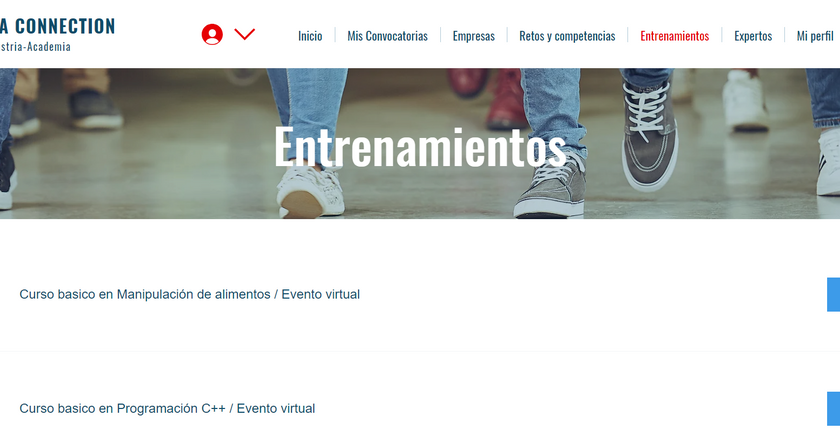Select the Entrenamientos menu item
Viewport: 840px width, 442px height.
(674, 36)
